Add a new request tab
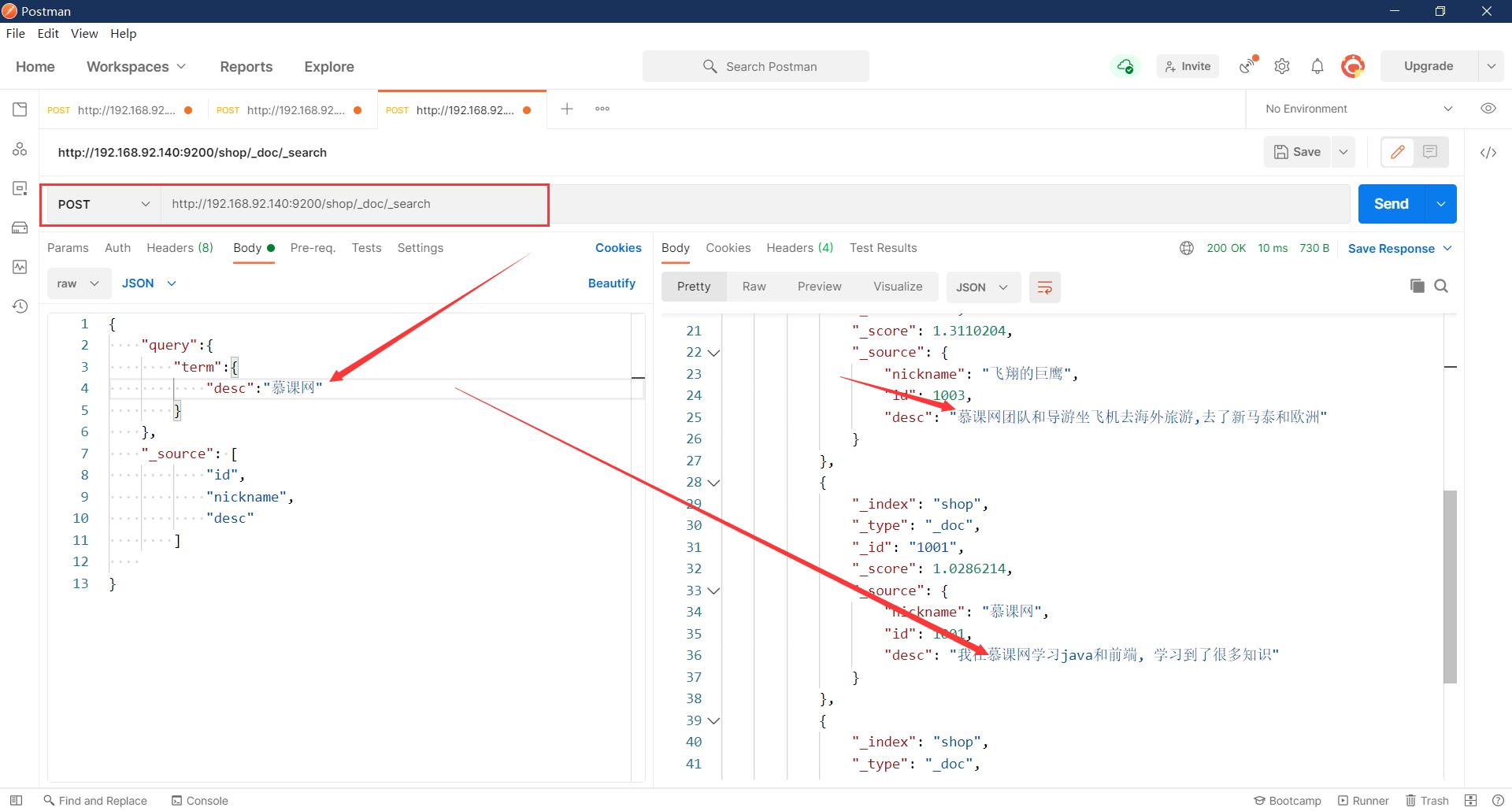 click(567, 109)
